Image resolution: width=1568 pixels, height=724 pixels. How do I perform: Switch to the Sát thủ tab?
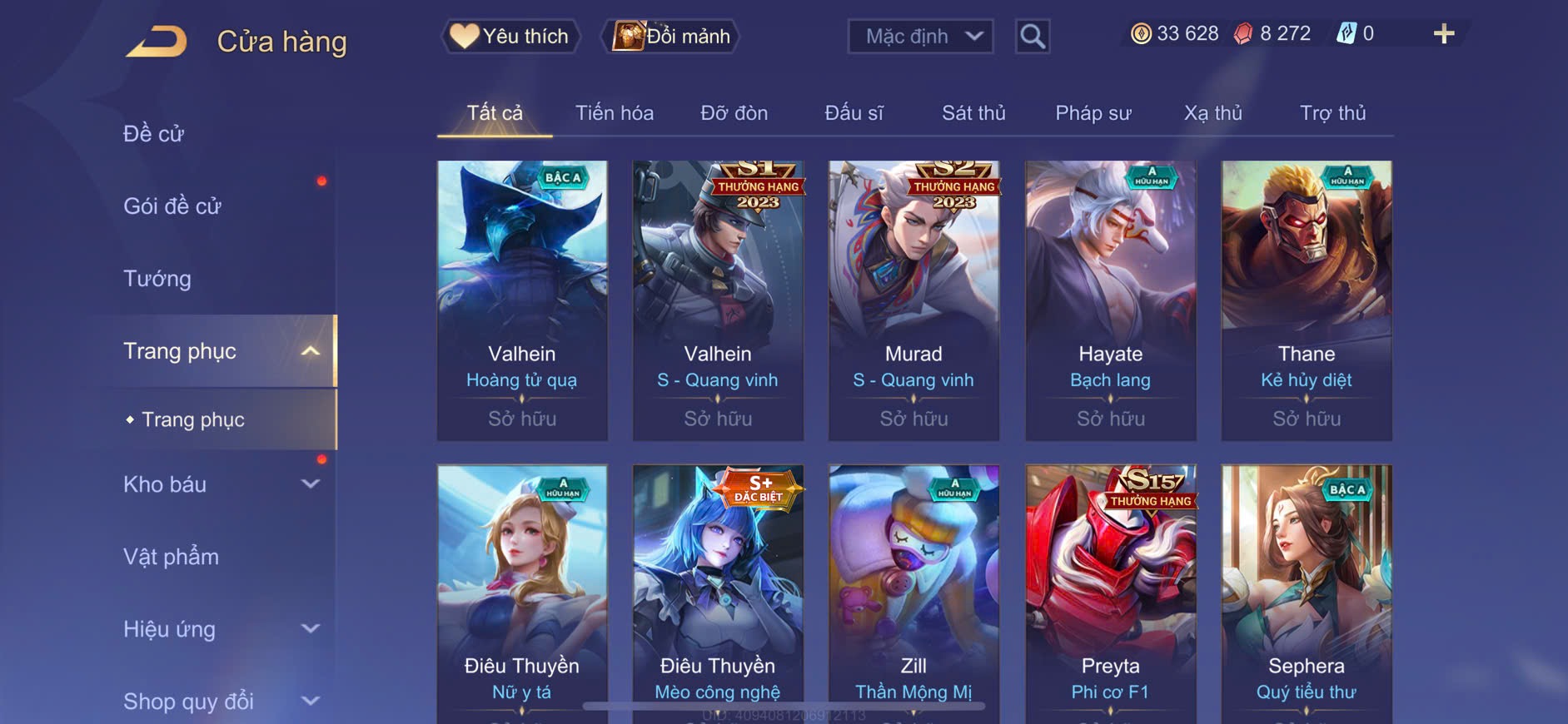click(x=973, y=113)
